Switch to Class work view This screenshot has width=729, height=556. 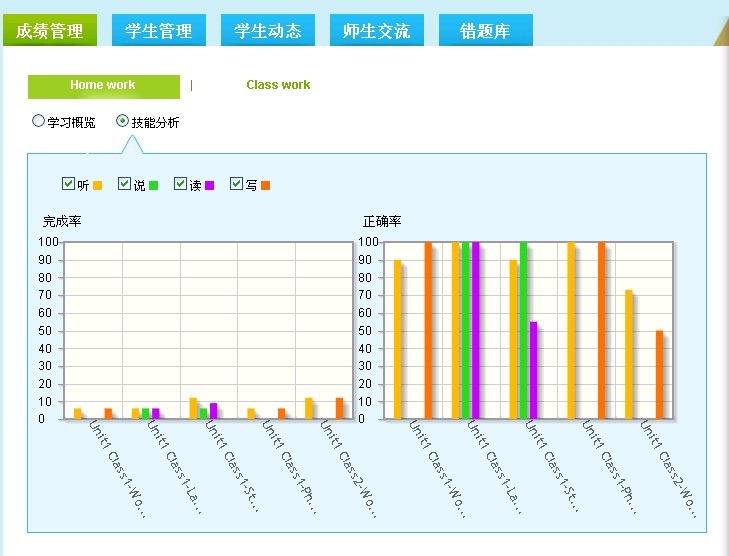278,86
